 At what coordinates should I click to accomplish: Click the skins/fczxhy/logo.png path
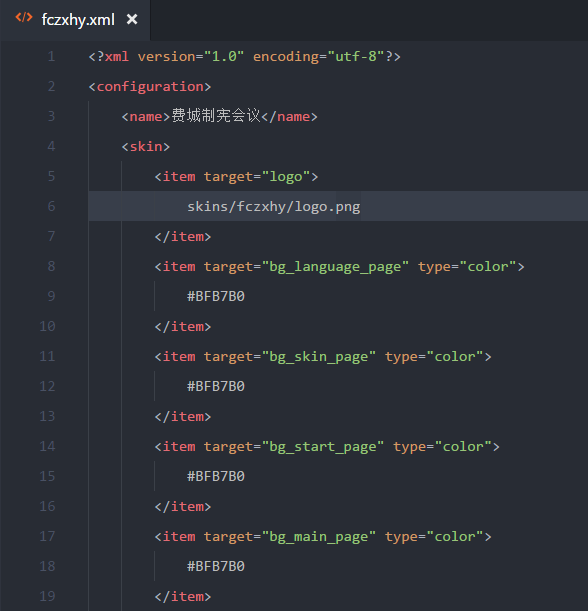pyautogui.click(x=274, y=207)
